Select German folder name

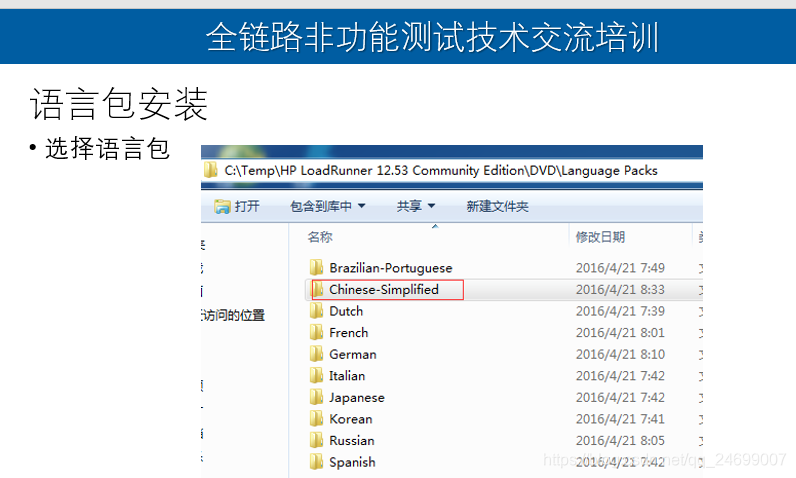point(353,354)
